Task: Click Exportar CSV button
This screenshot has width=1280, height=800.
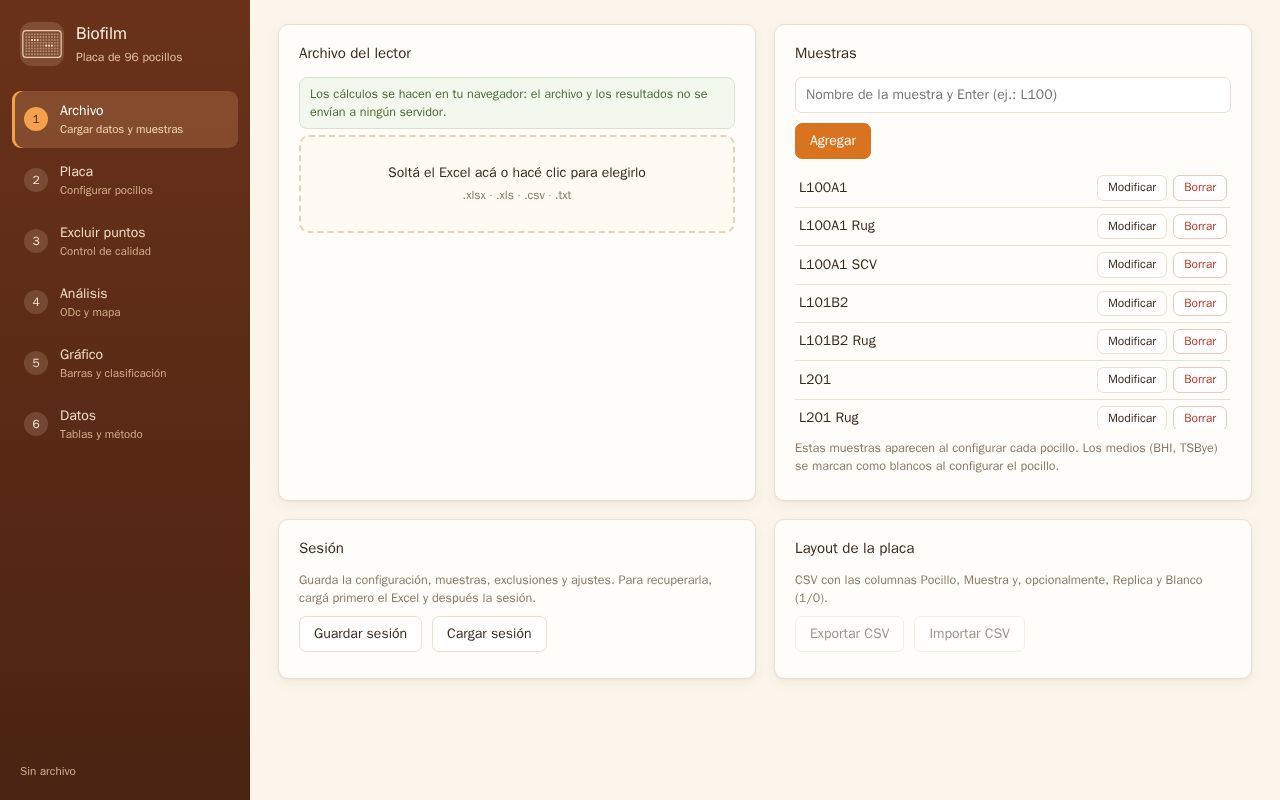Action: pos(849,634)
